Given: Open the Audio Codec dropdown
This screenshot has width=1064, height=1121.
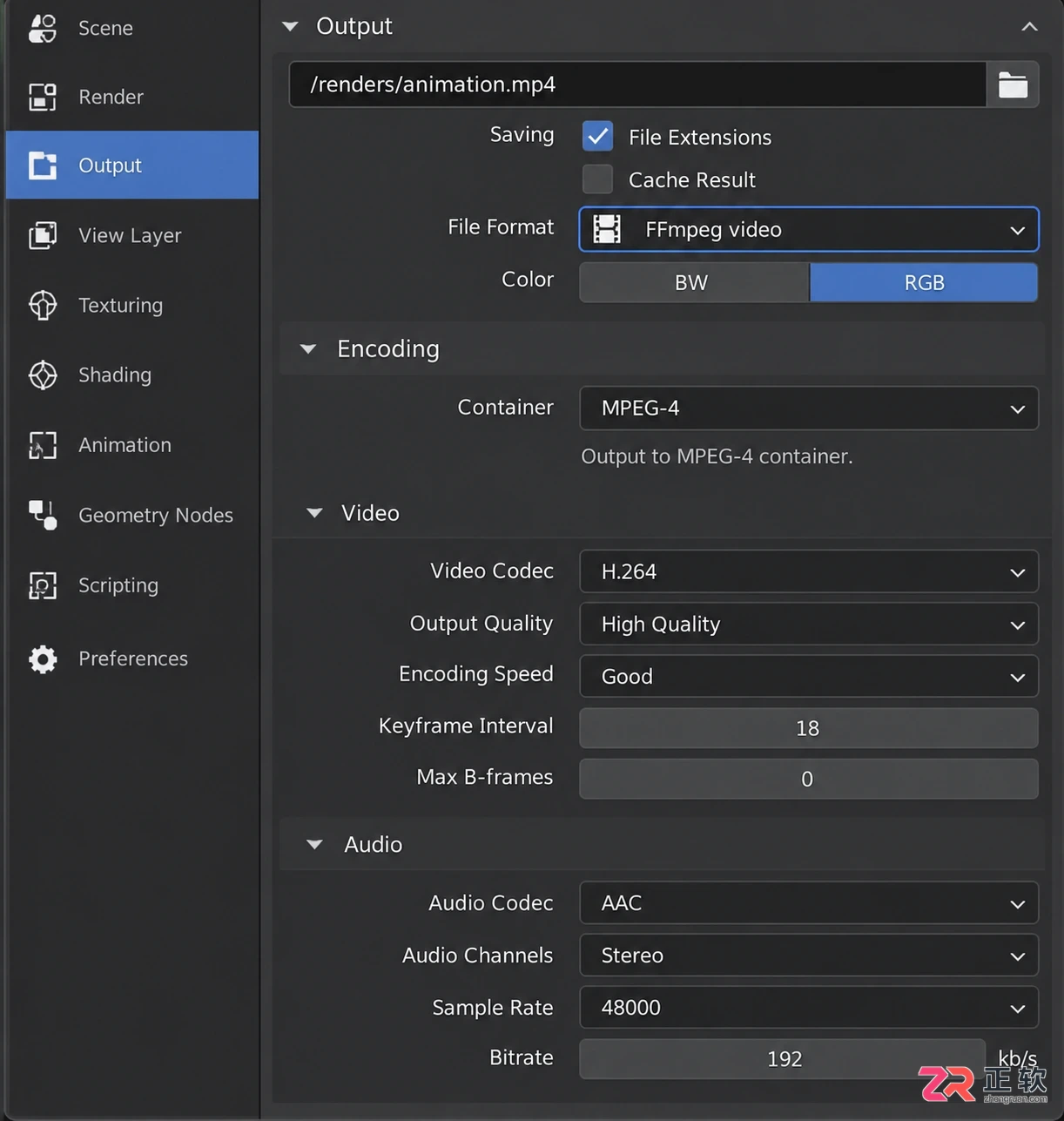Looking at the screenshot, I should (x=809, y=903).
